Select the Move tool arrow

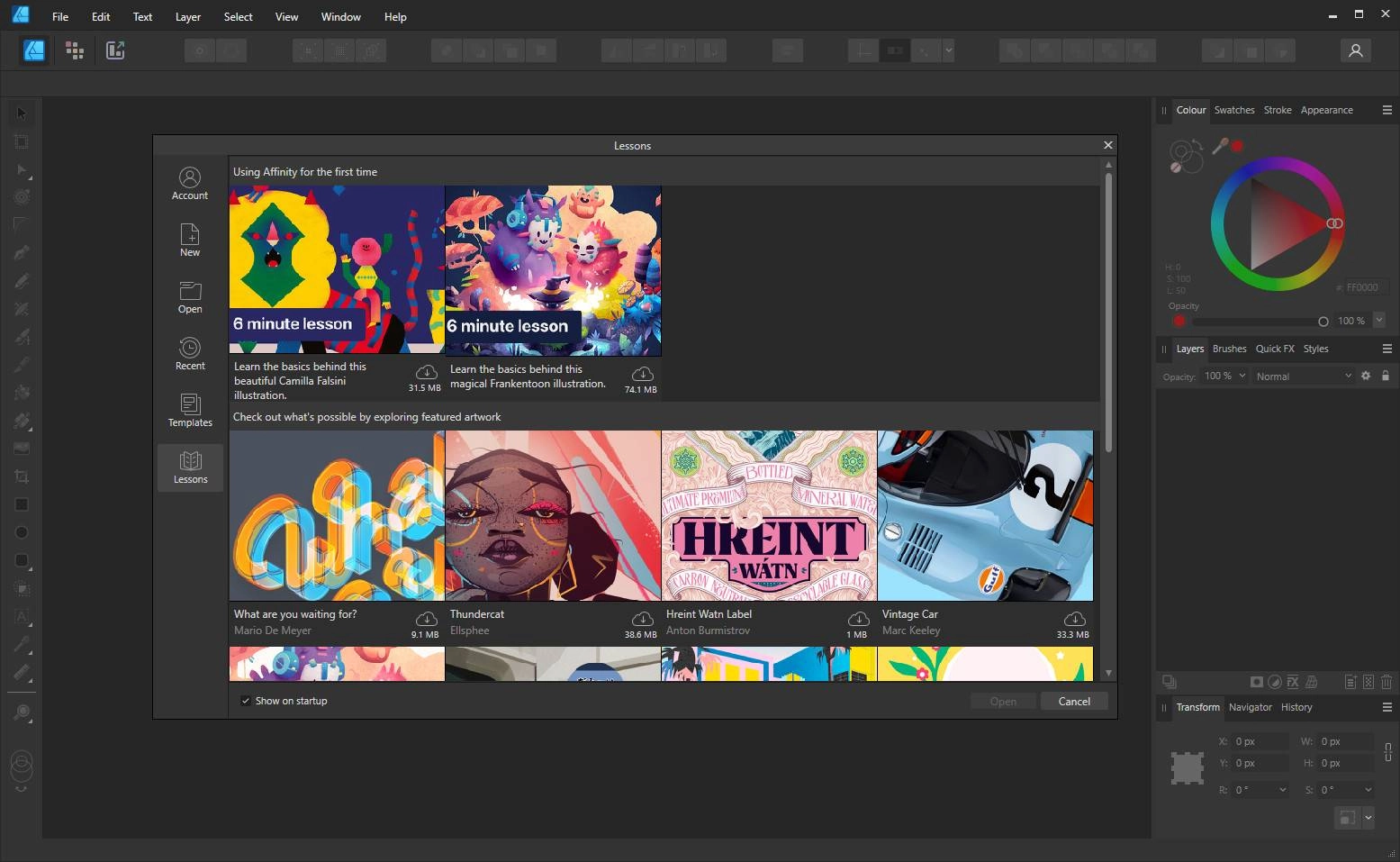point(22,113)
